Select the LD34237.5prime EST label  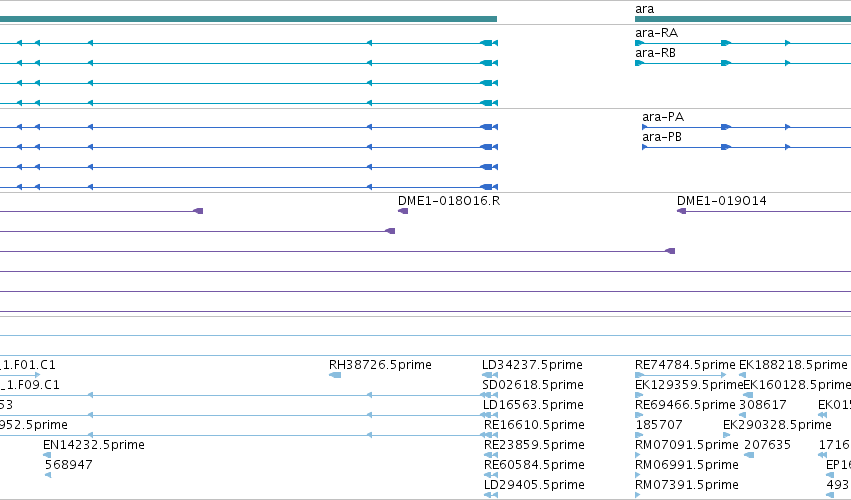532,365
